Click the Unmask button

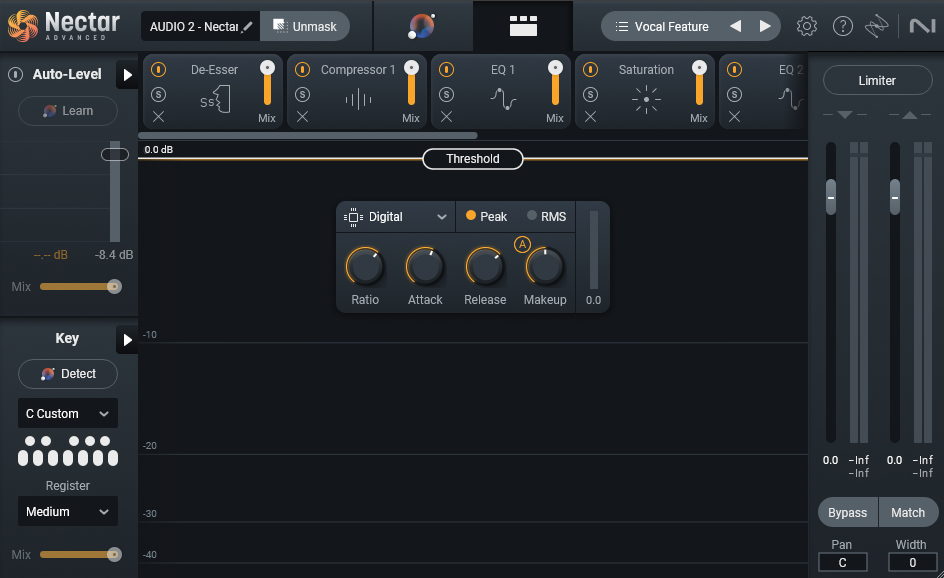tap(305, 26)
